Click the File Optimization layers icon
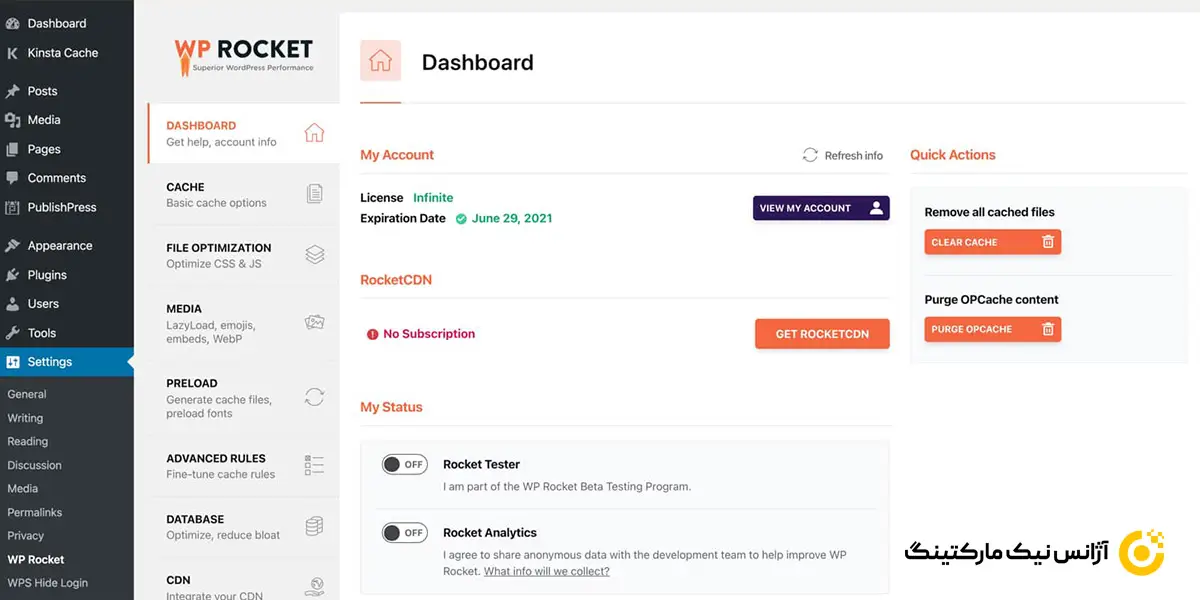This screenshot has width=1200, height=600. (314, 255)
